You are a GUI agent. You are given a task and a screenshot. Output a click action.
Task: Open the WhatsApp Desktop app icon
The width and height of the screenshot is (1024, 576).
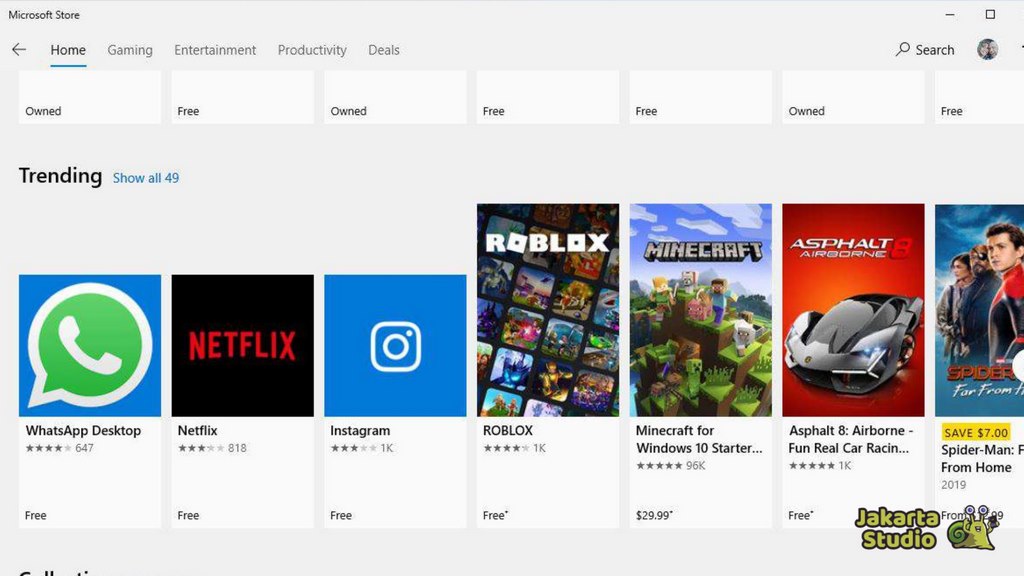pyautogui.click(x=90, y=345)
